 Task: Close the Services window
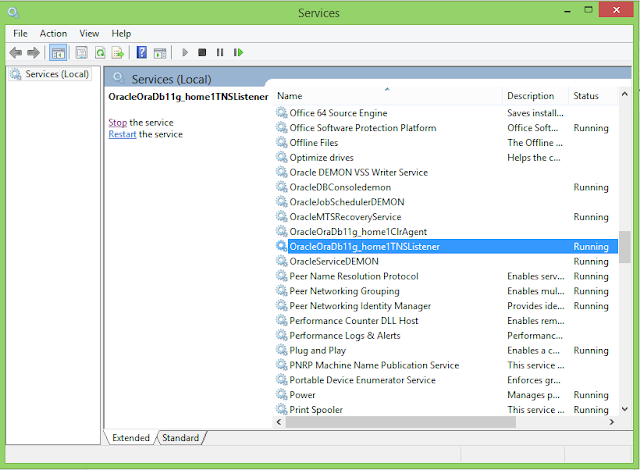616,10
